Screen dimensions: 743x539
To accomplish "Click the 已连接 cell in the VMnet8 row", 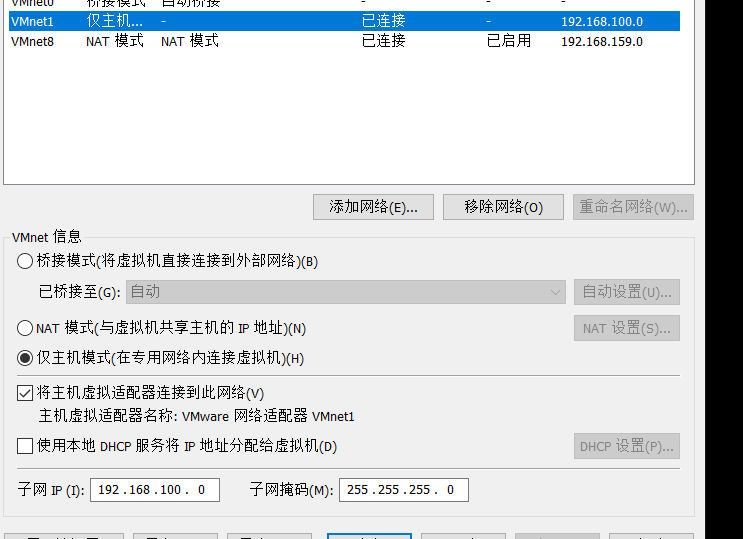I will point(383,41).
